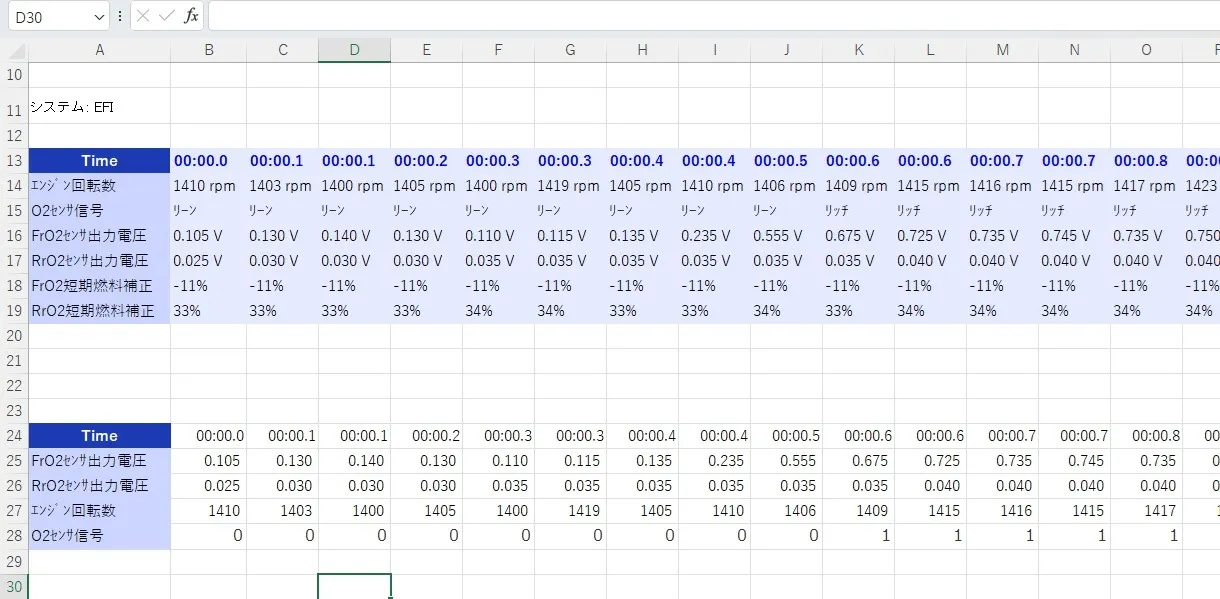Select the 1419 rpm cell in row 14
1220x599 pixels.
pyautogui.click(x=570, y=186)
